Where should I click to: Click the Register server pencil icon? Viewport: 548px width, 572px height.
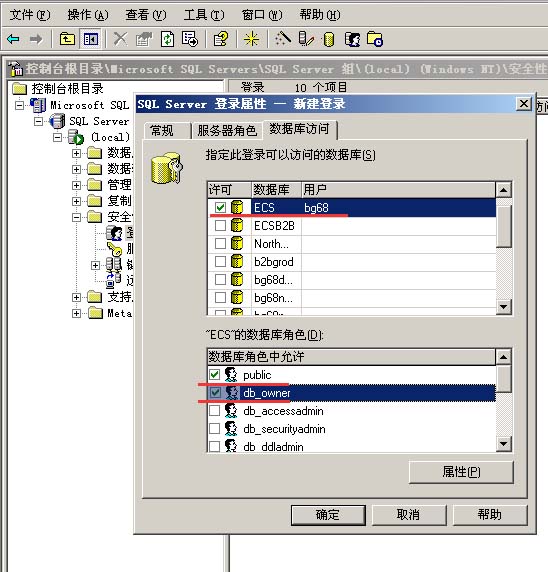(306, 39)
